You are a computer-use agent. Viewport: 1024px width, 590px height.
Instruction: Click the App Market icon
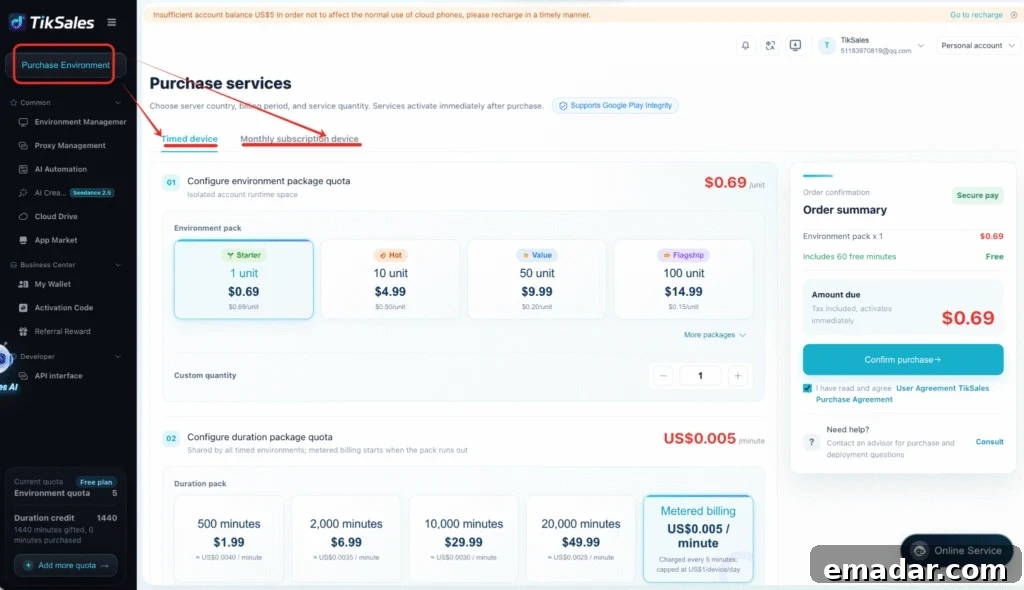coord(23,240)
